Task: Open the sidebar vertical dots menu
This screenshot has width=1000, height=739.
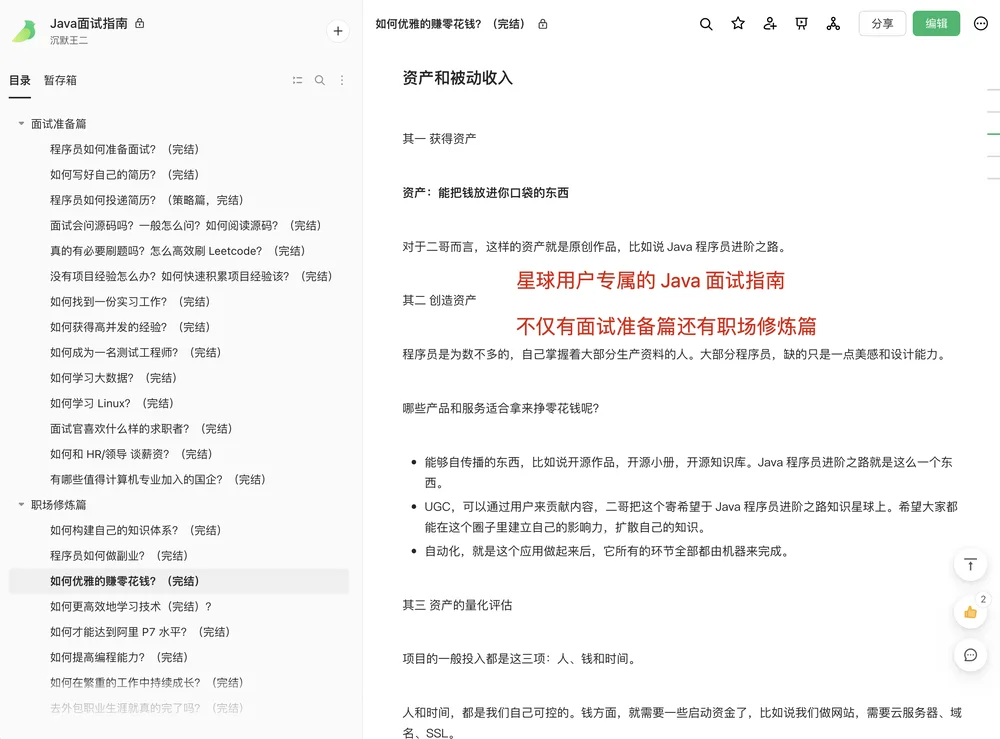Action: pyautogui.click(x=342, y=80)
